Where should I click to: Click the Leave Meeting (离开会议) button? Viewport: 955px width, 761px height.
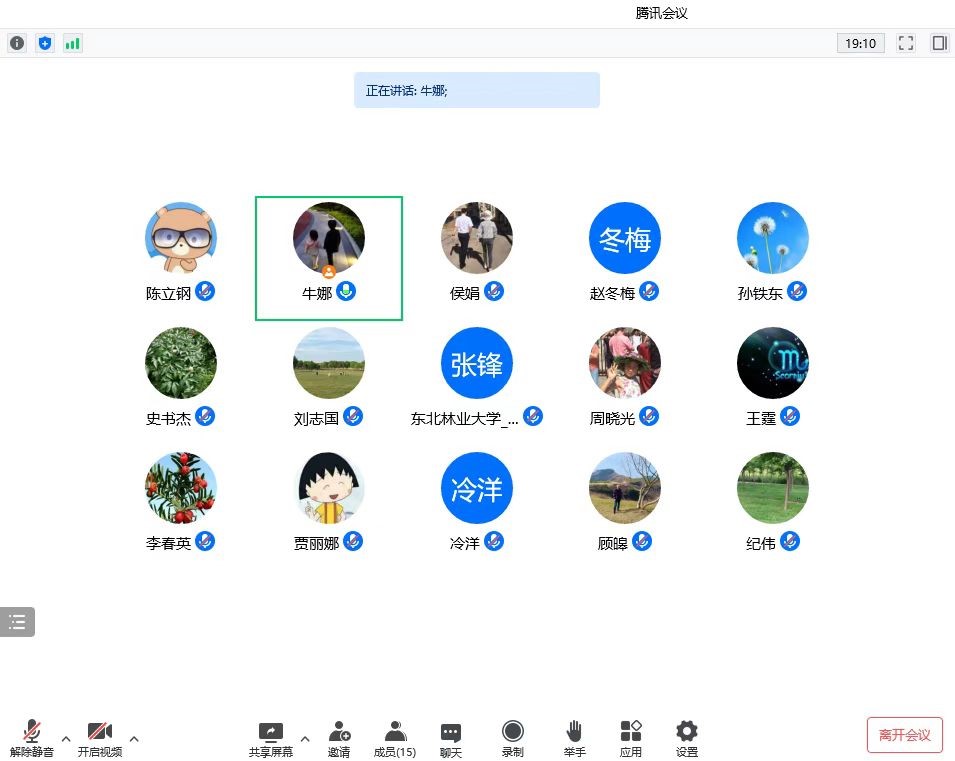(x=904, y=735)
